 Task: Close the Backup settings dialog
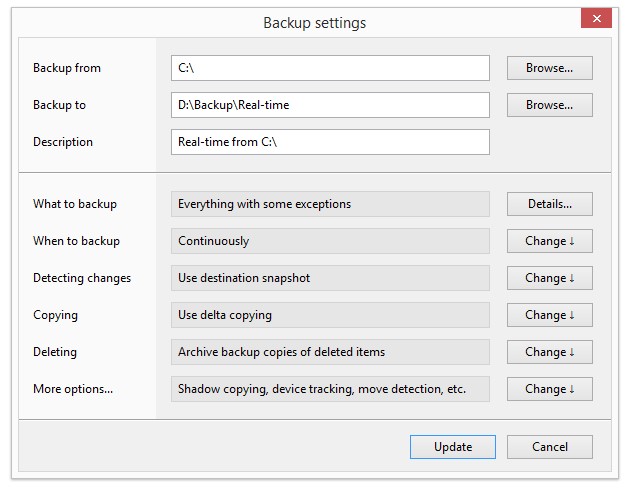[x=597, y=19]
